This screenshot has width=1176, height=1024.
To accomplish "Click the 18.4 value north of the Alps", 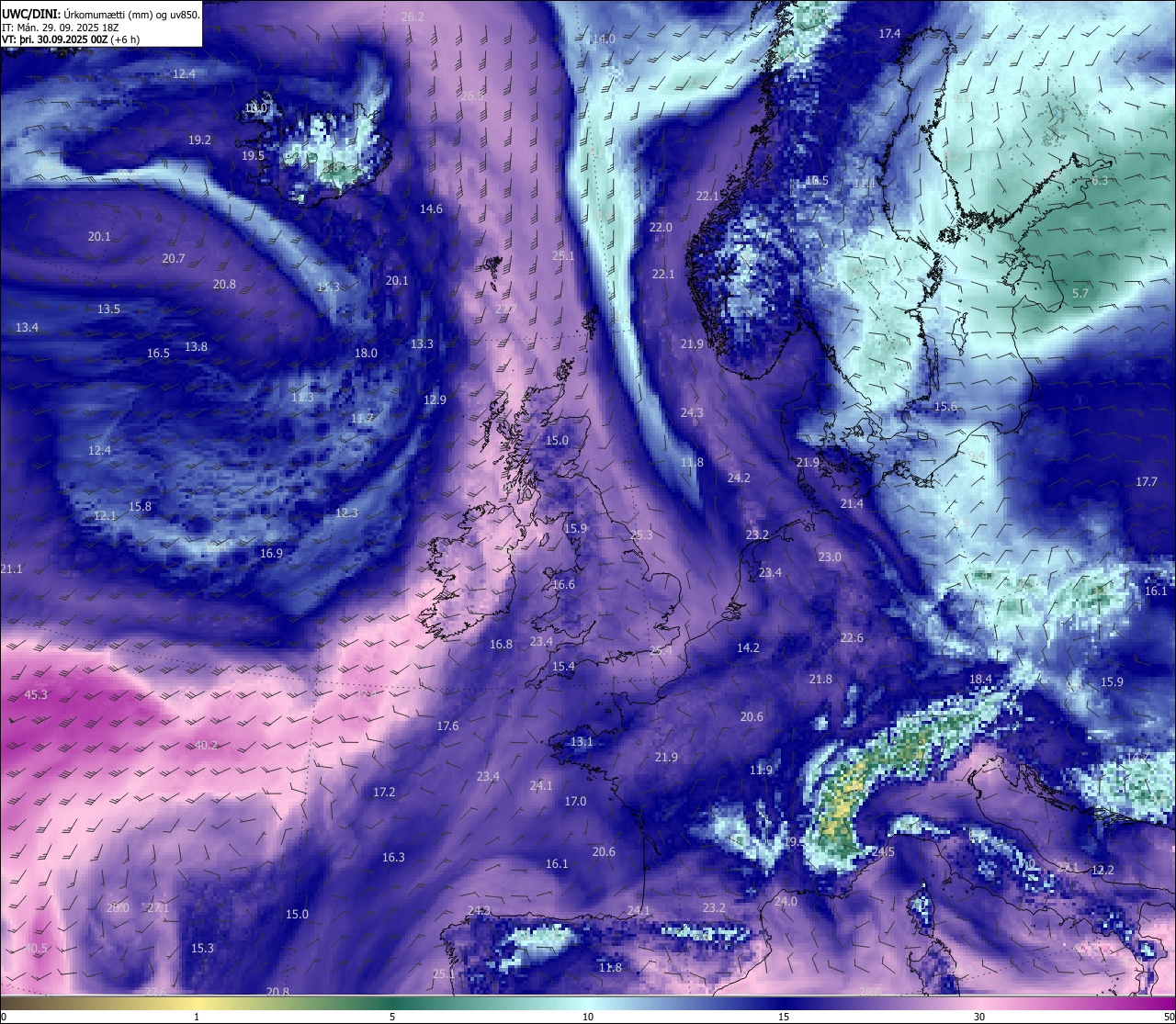I will [980, 680].
